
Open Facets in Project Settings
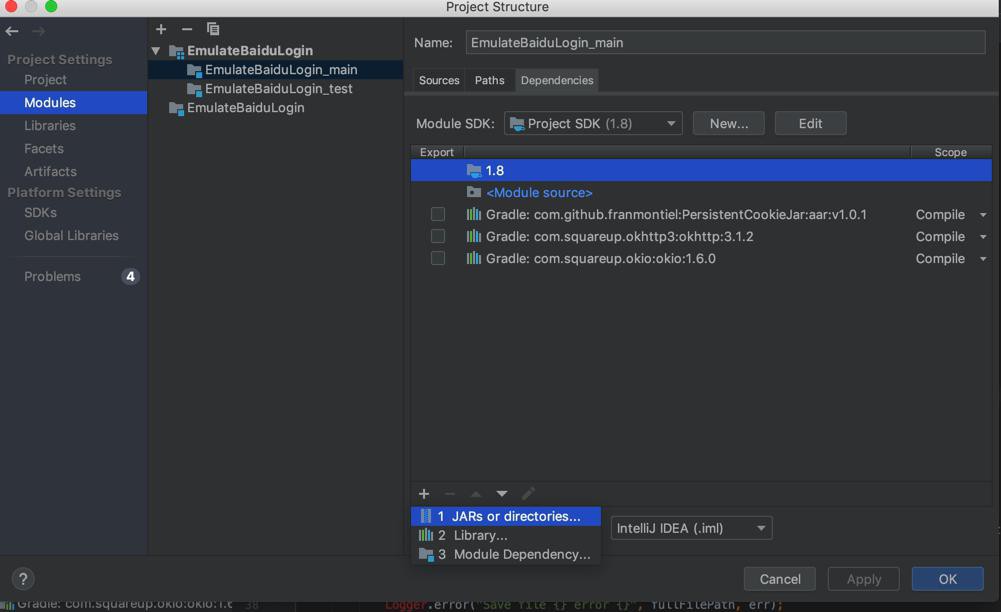click(x=44, y=149)
